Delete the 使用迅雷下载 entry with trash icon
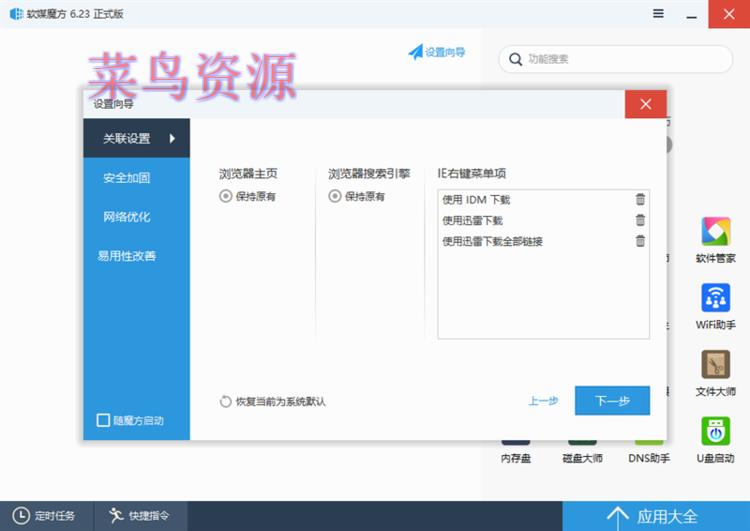This screenshot has height=531, width=750. (x=640, y=220)
